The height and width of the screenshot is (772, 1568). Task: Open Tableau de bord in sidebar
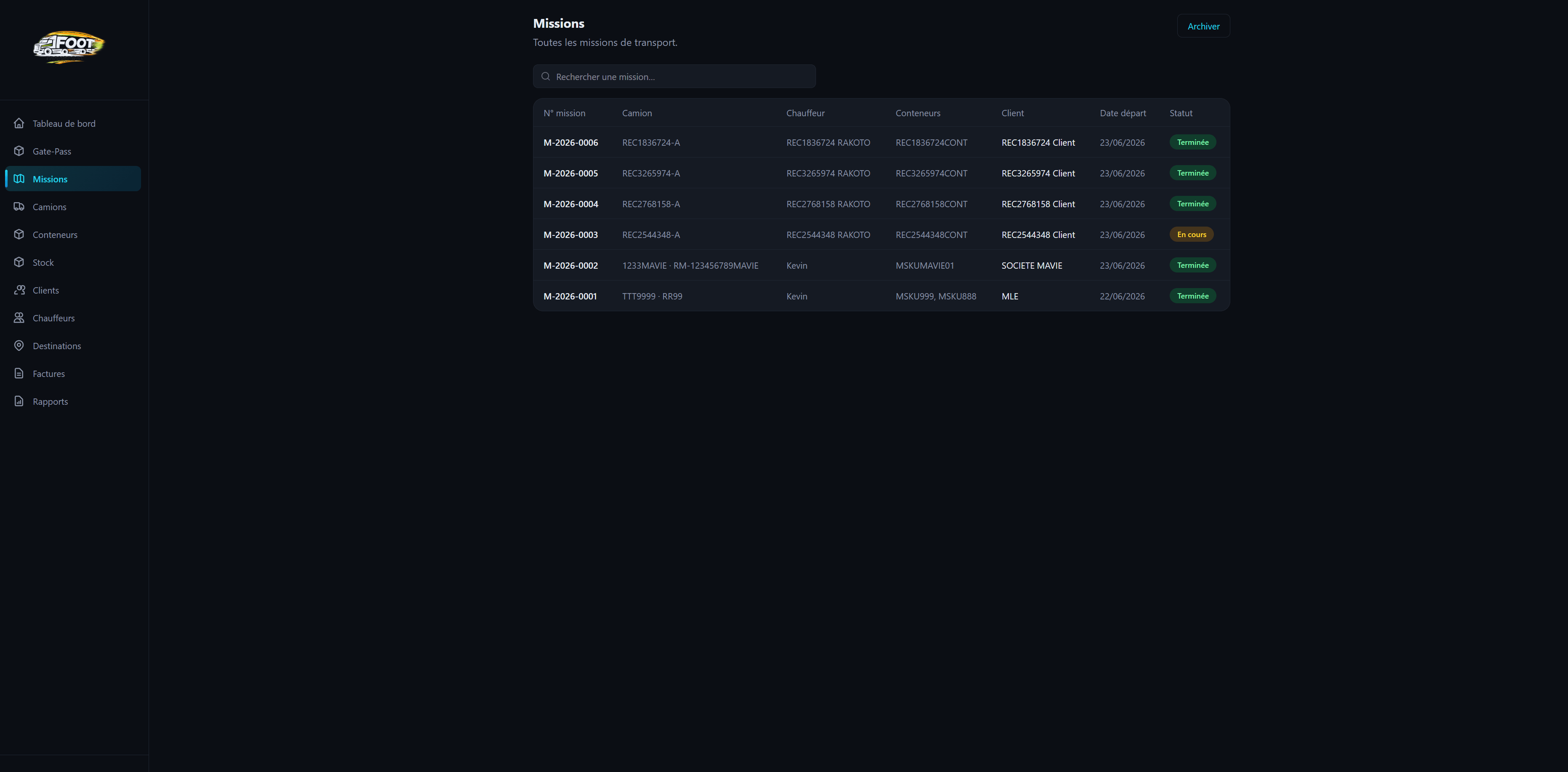coord(73,123)
